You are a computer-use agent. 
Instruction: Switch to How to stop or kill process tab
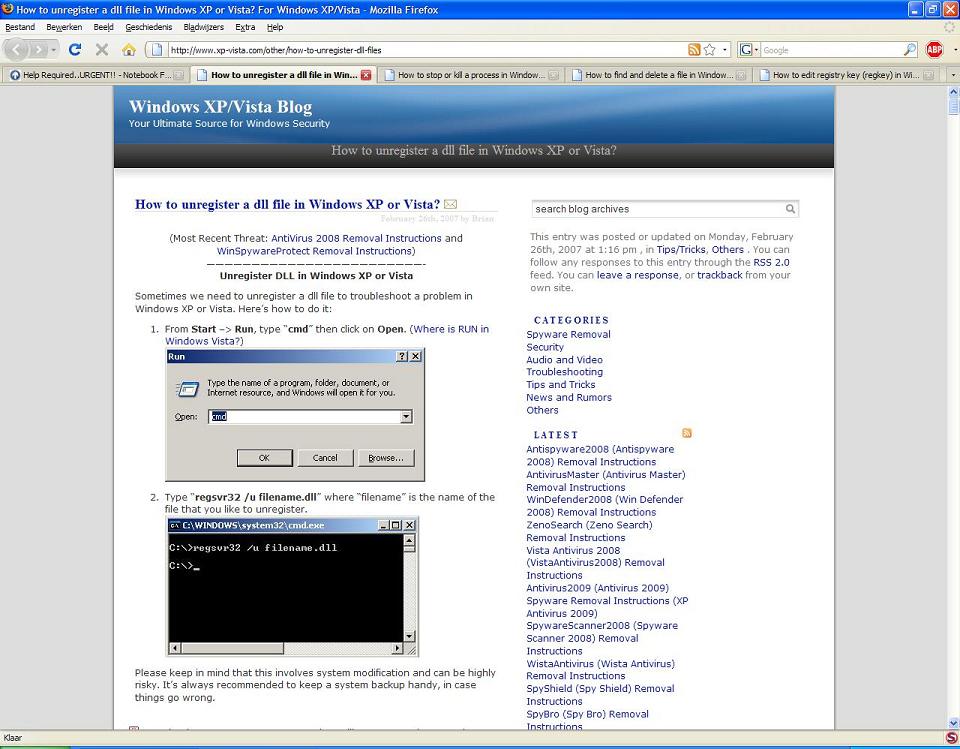[470, 75]
